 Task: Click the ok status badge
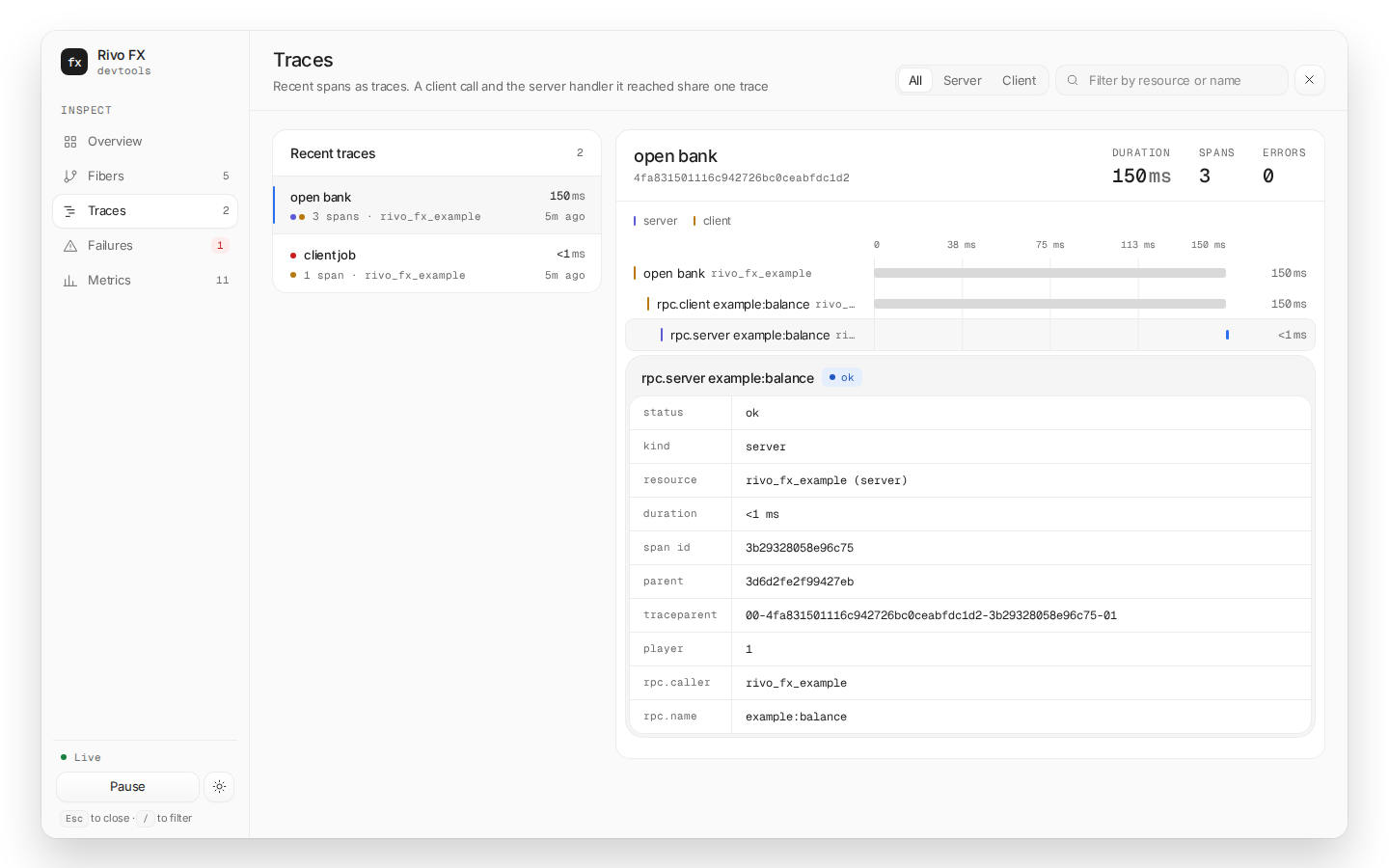point(842,378)
